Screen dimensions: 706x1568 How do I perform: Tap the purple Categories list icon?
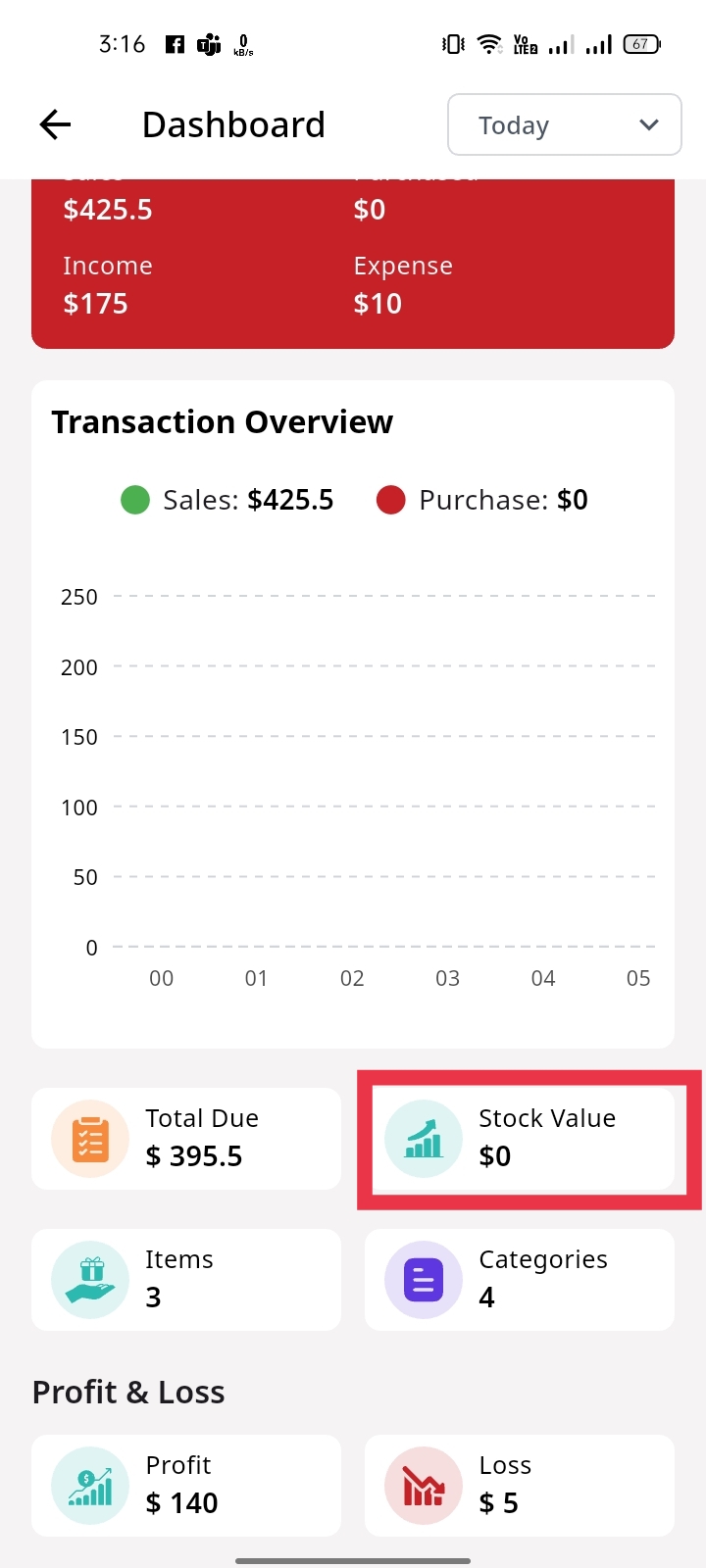point(424,1280)
